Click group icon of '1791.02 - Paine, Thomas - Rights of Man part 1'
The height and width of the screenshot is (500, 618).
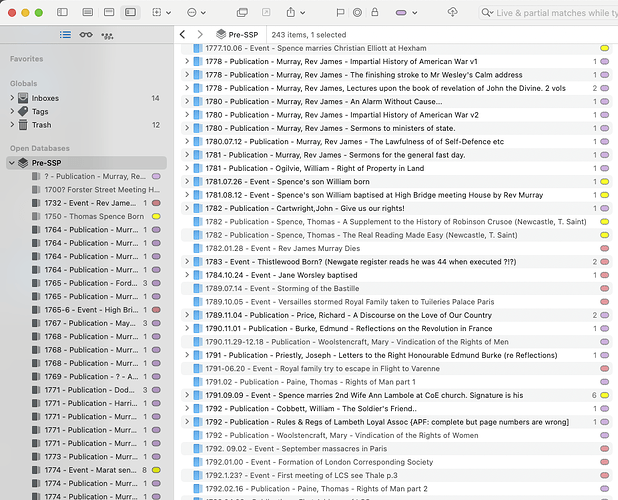pyautogui.click(x=197, y=382)
